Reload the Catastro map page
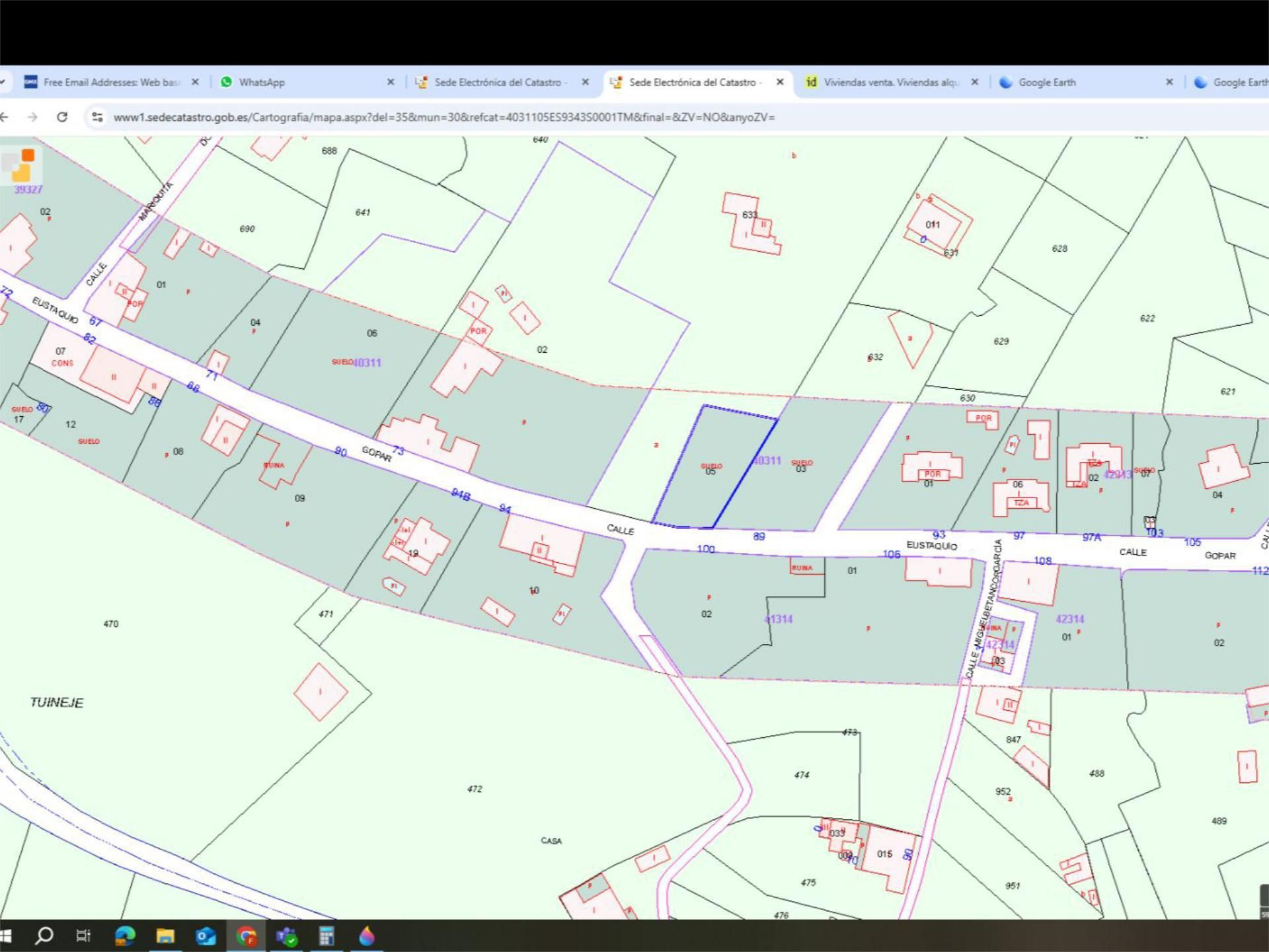The height and width of the screenshot is (952, 1269). pyautogui.click(x=62, y=117)
